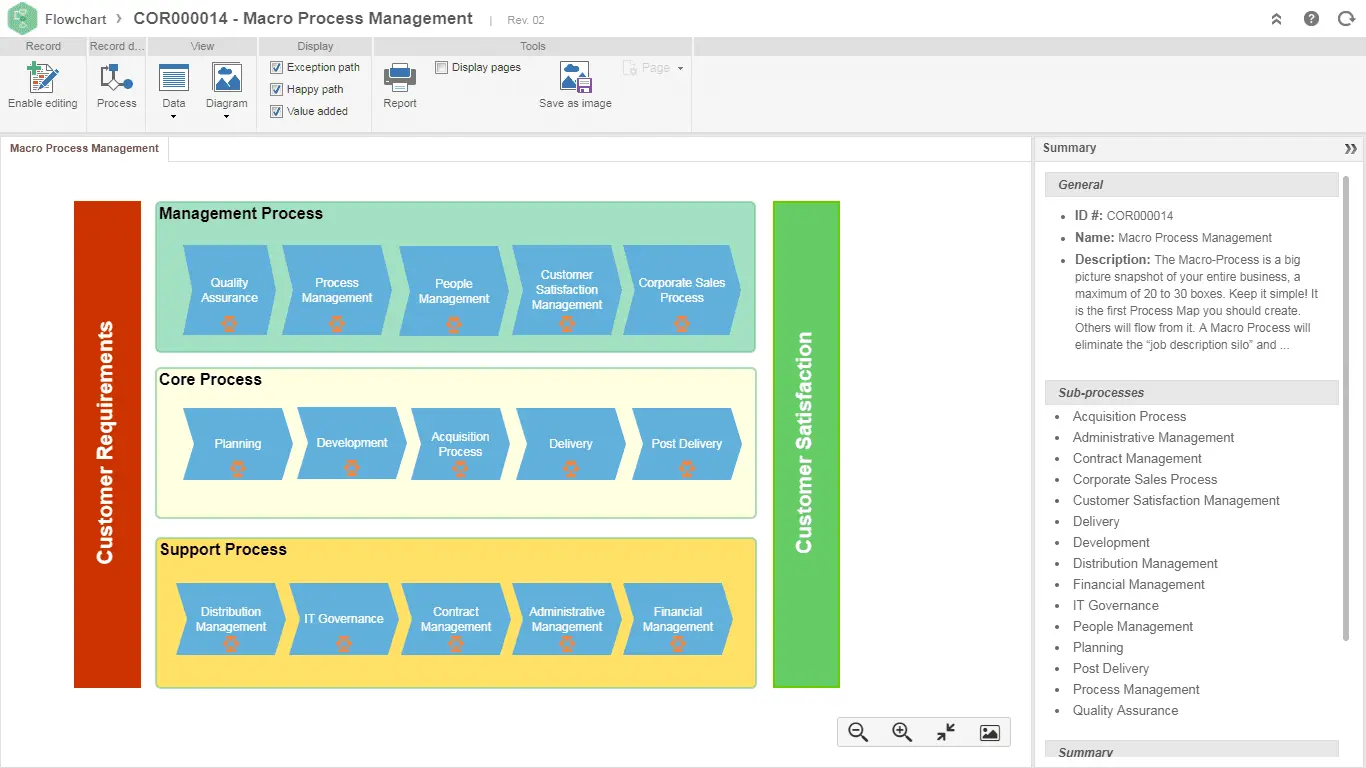
Task: Click the Report printer icon
Action: (400, 79)
